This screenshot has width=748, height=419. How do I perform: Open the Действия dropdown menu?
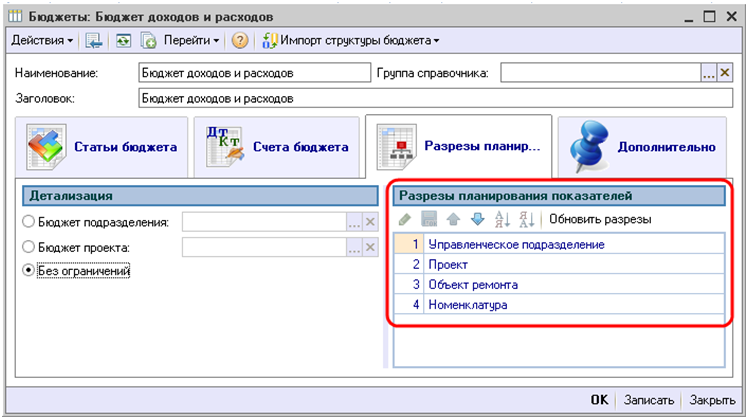[42, 41]
